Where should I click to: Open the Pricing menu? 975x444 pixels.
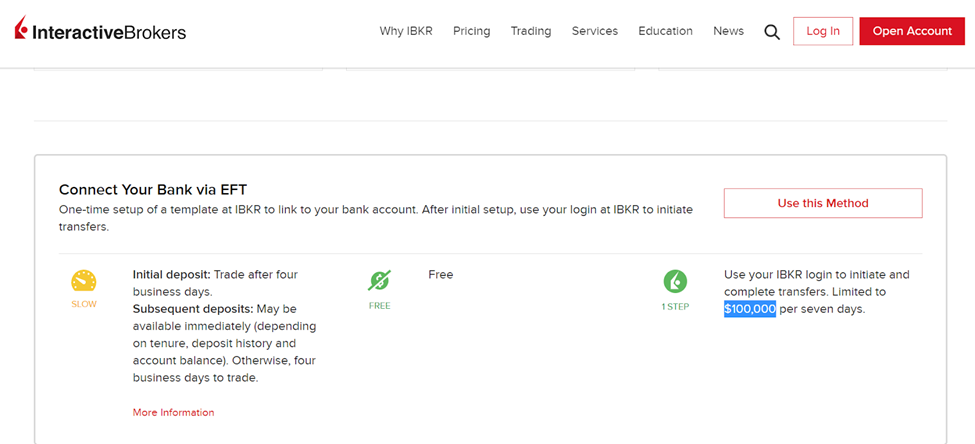pos(471,31)
